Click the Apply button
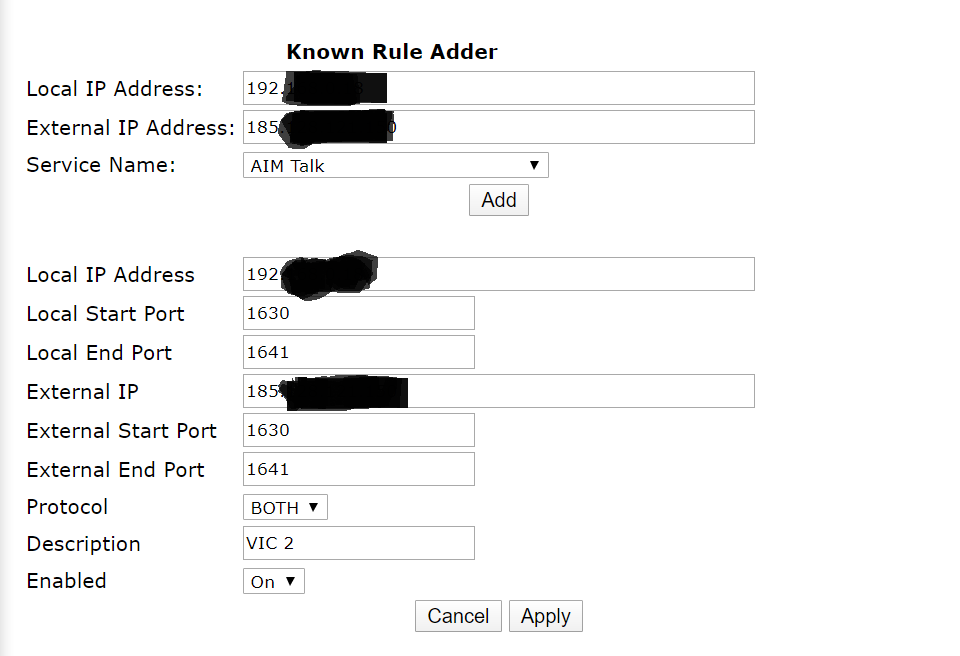Viewport: 960px width, 656px height. pyautogui.click(x=545, y=616)
